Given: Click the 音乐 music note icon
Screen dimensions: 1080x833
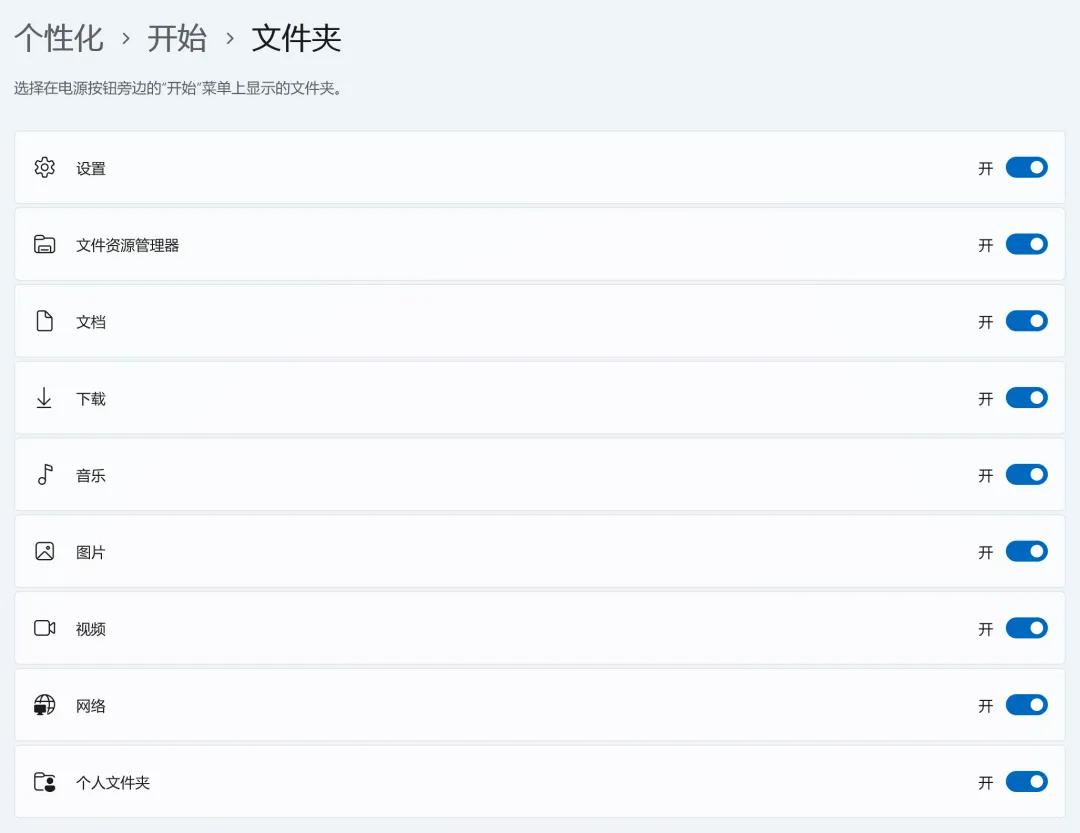Looking at the screenshot, I should pyautogui.click(x=44, y=475).
